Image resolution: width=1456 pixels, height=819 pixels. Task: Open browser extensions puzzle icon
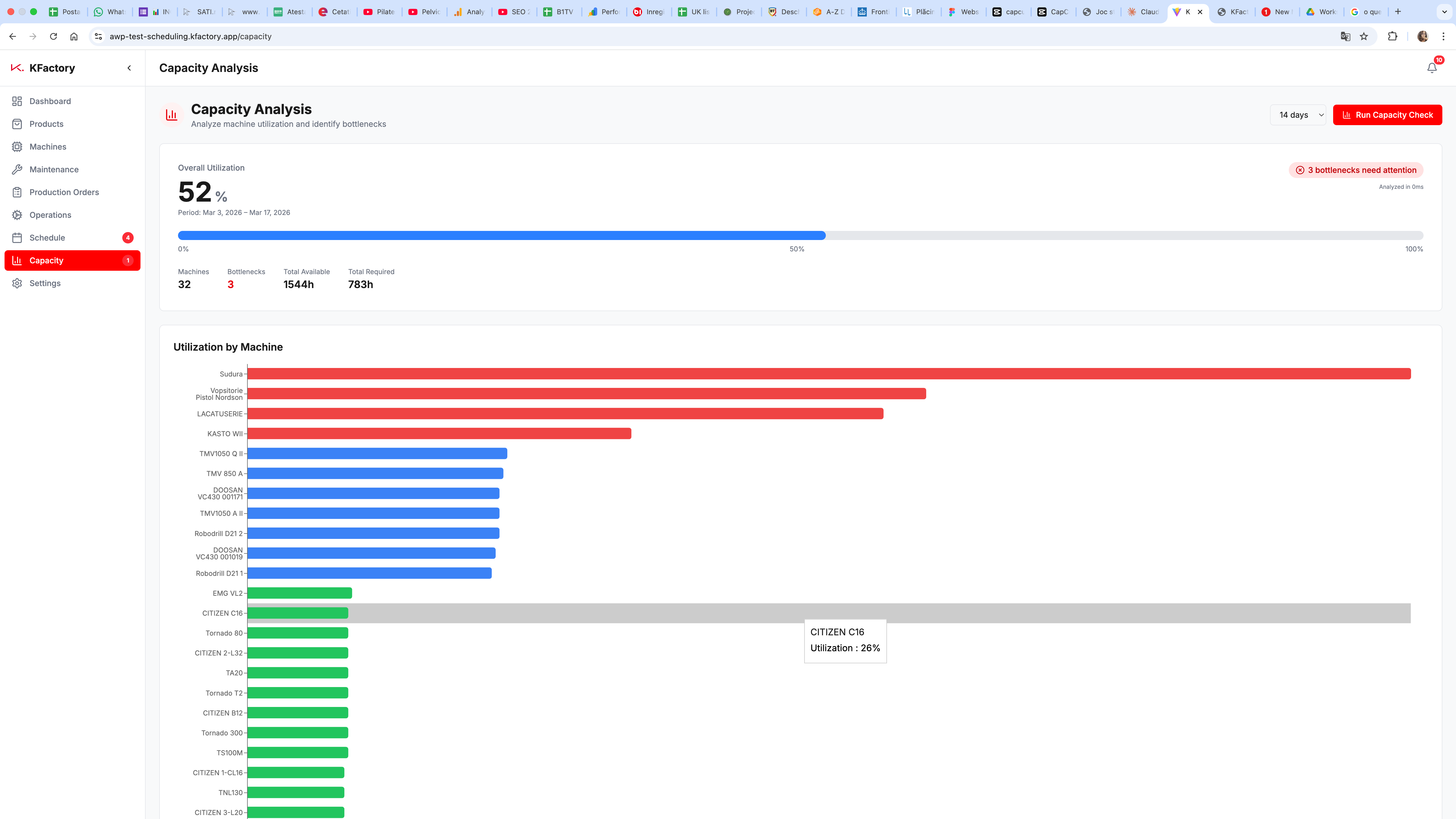(x=1393, y=36)
